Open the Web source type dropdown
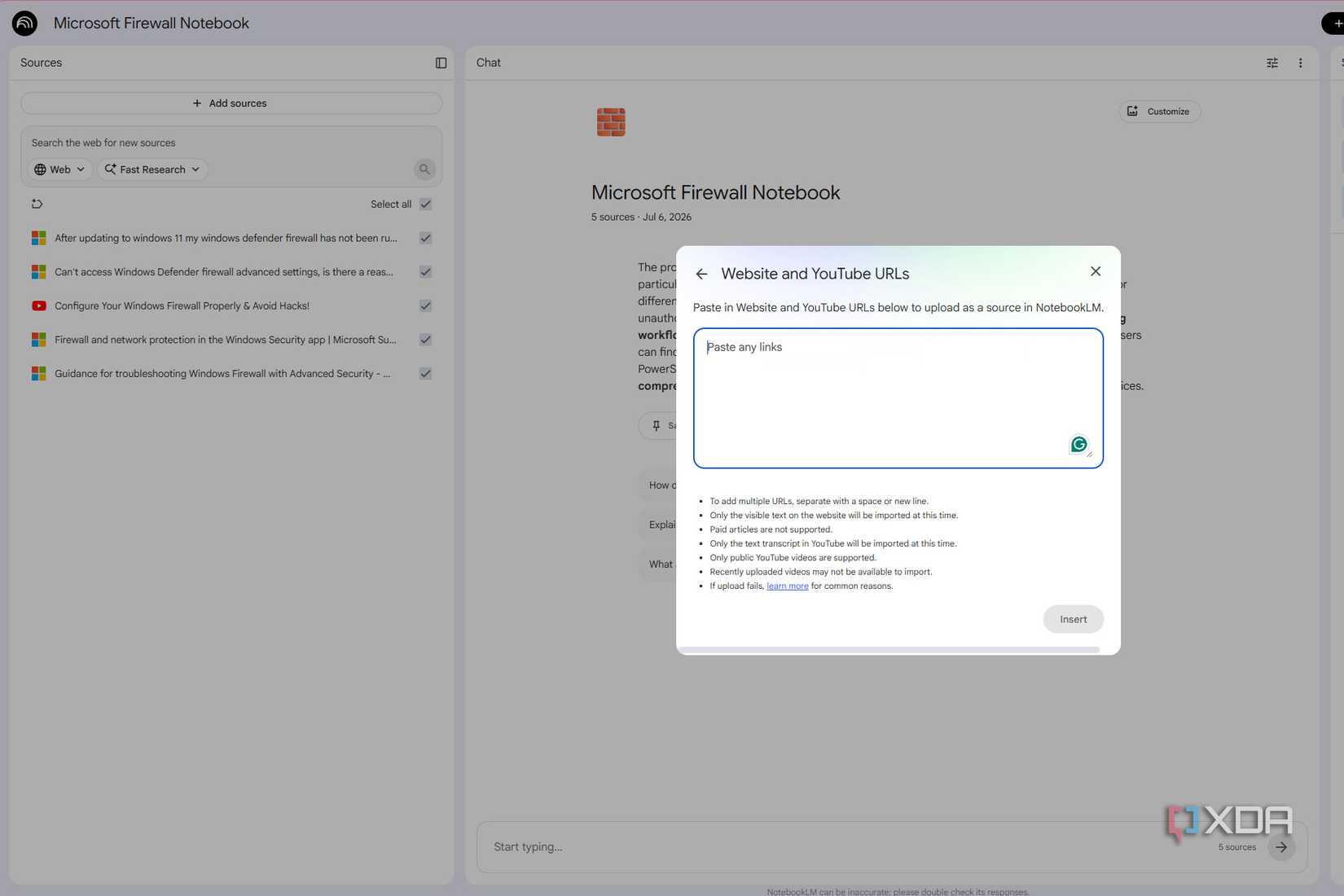Screen dimensions: 1344x896 click(59, 169)
